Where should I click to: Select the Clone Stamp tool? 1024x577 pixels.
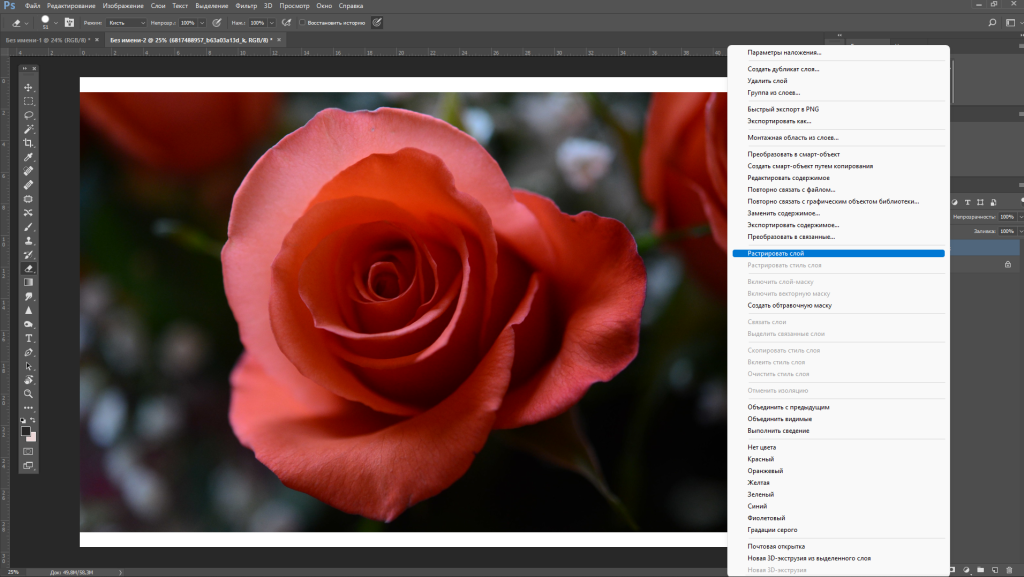click(x=29, y=240)
